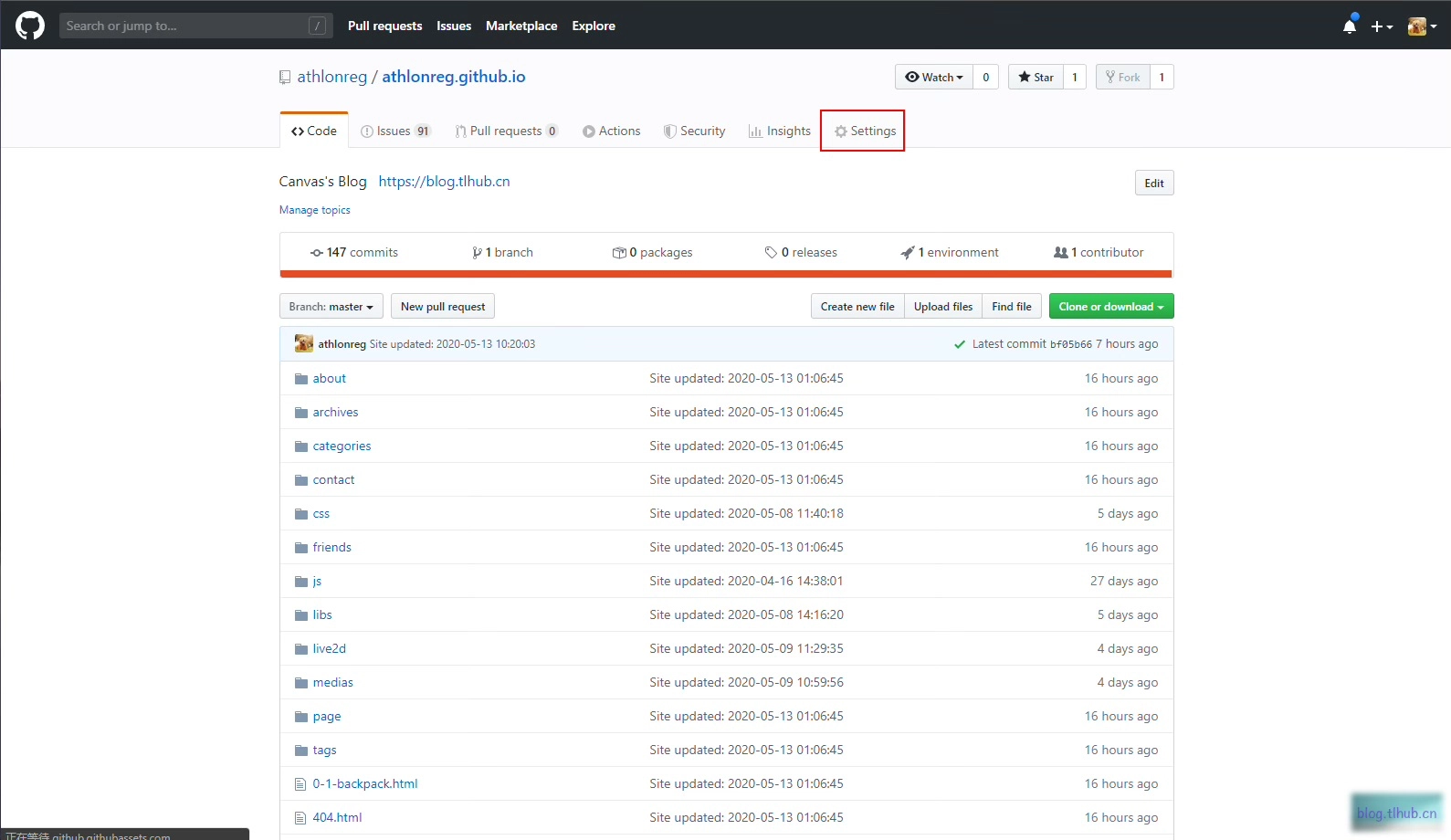1451x840 pixels.
Task: Click the file icon next to 0-1-backpack.html
Action: [300, 784]
